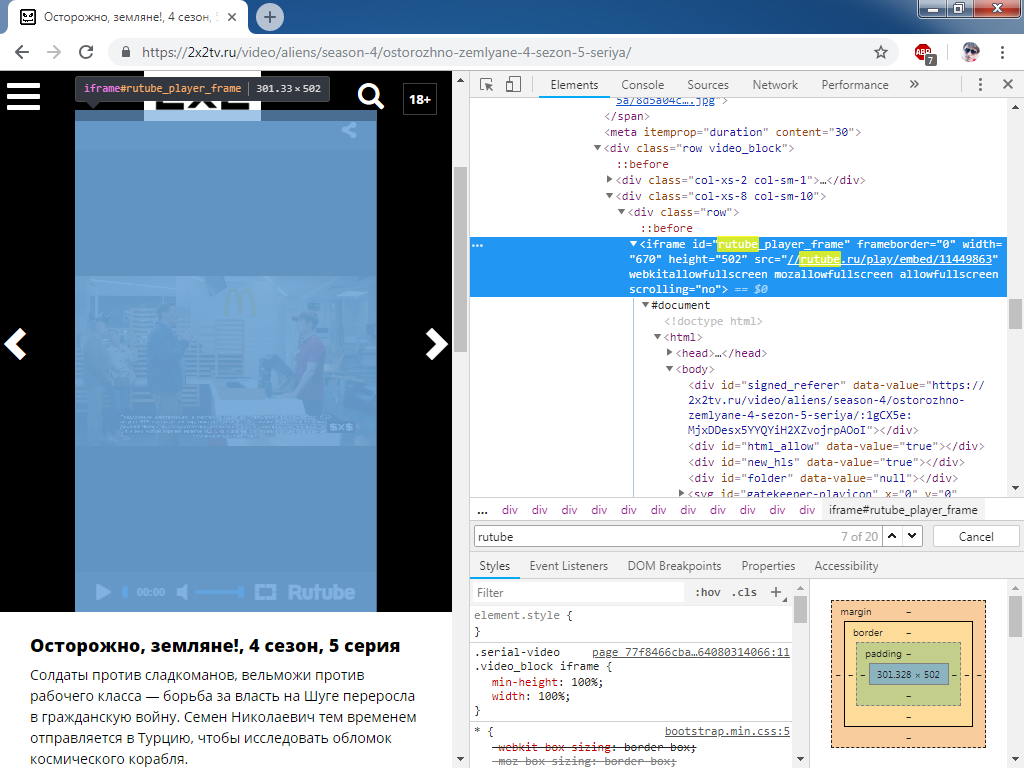This screenshot has width=1024, height=768.
Task: Show more DevTools tabs with the chevron
Action: click(914, 85)
